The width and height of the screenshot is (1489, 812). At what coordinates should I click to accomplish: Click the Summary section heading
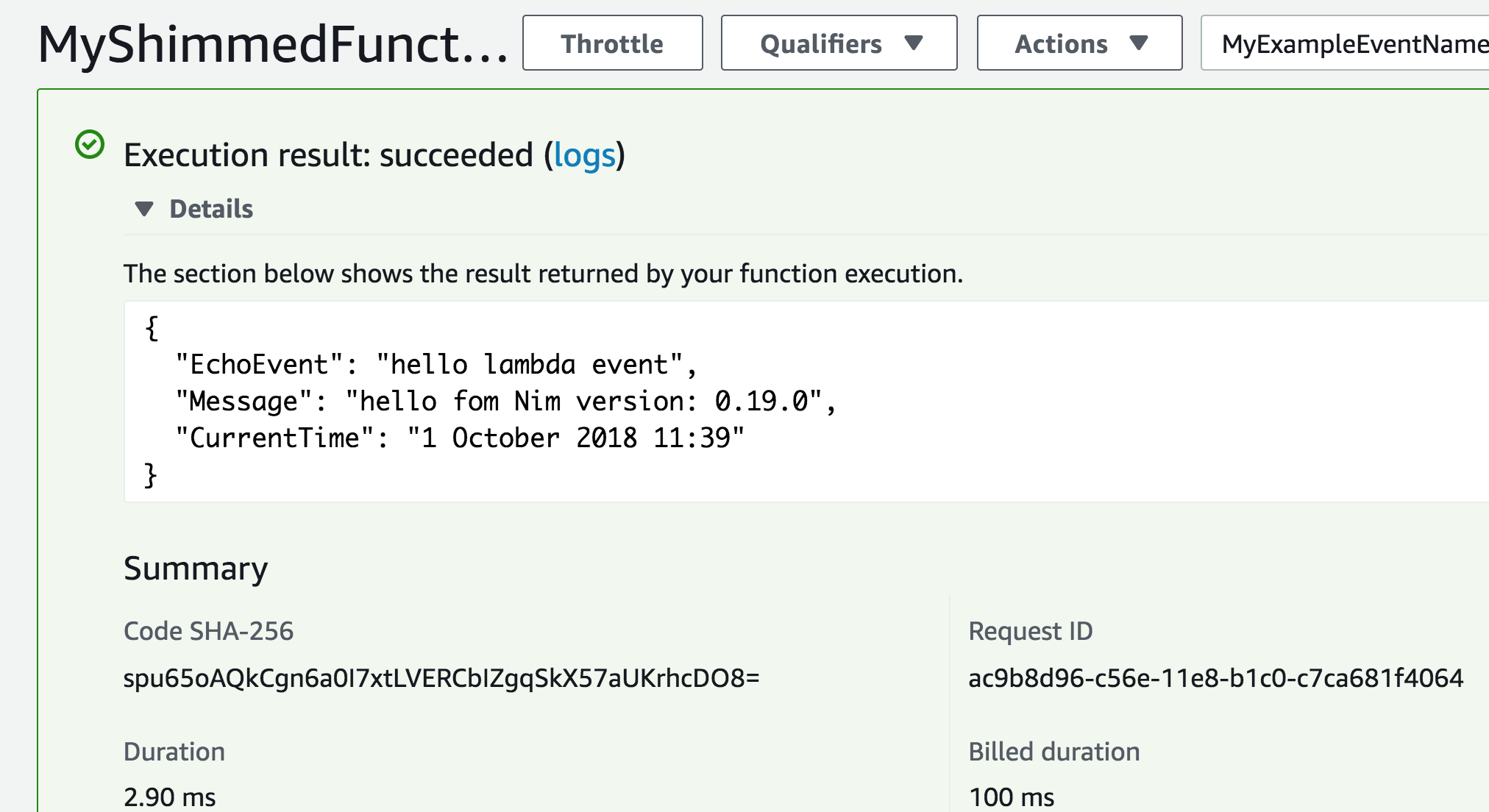[x=195, y=567]
